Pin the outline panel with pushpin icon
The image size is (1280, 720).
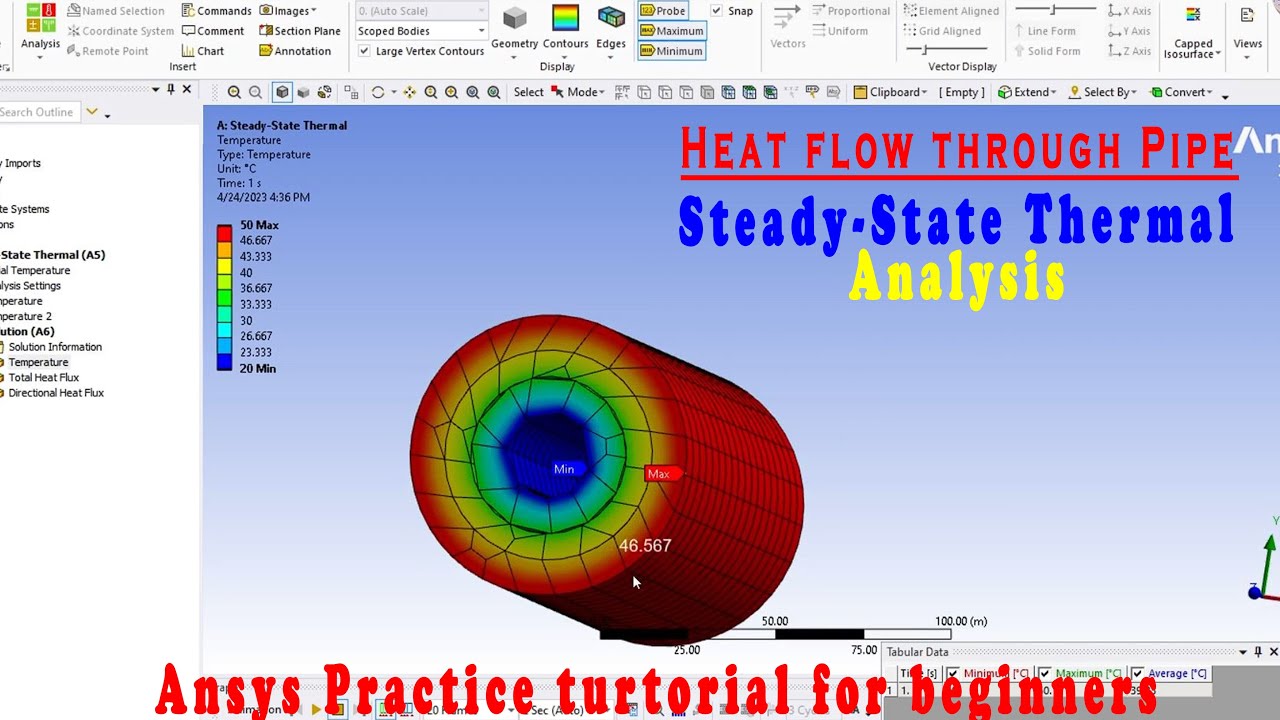tap(170, 90)
